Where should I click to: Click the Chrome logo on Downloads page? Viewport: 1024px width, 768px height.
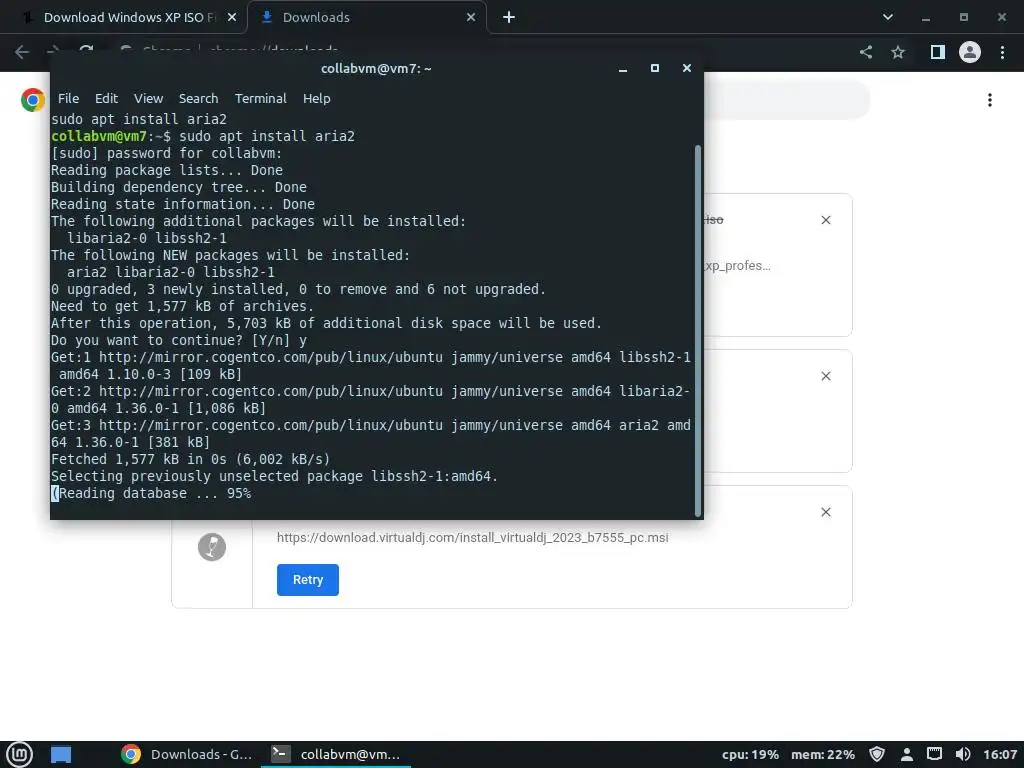coord(33,100)
